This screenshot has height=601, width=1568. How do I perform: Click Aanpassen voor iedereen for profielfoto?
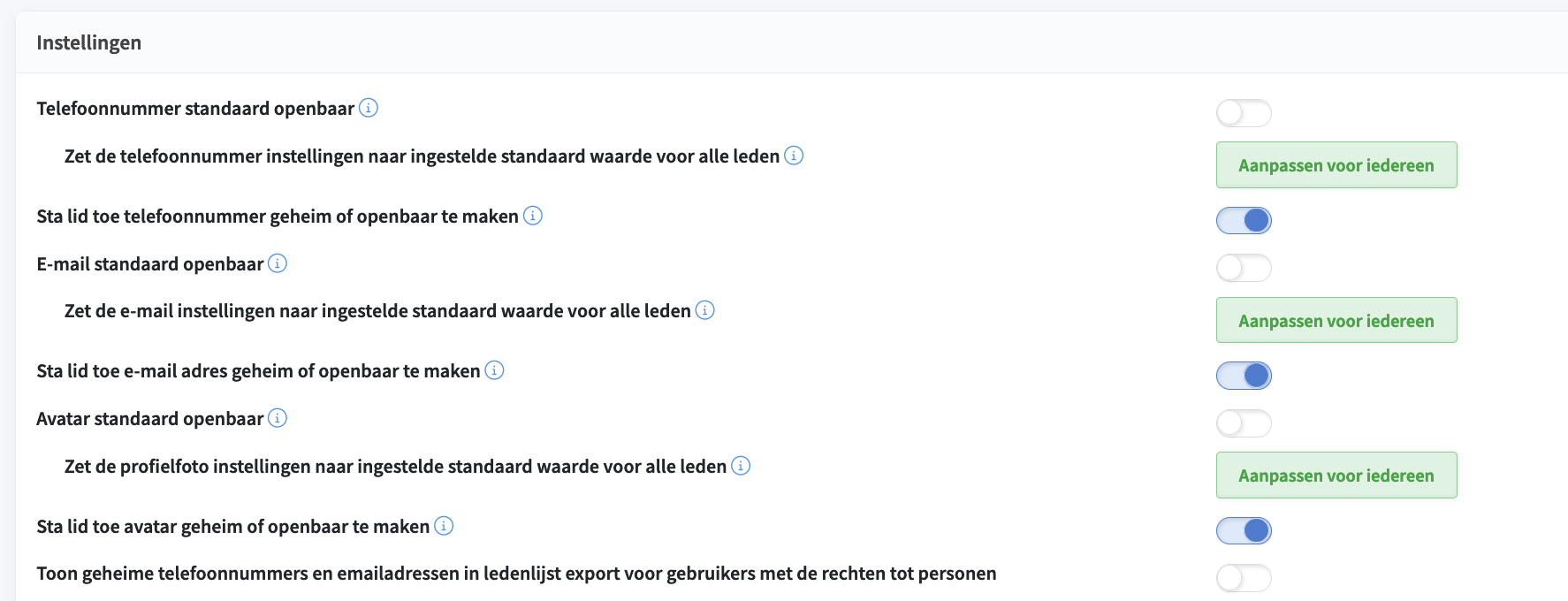pos(1336,475)
